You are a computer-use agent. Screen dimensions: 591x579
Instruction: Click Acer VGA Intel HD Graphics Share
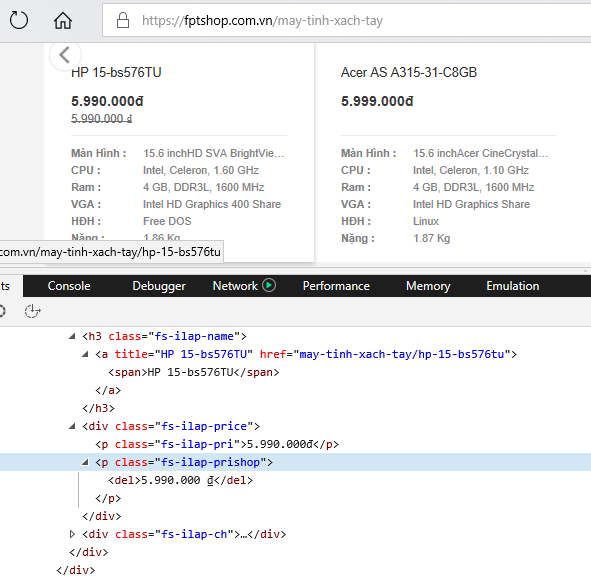471,204
